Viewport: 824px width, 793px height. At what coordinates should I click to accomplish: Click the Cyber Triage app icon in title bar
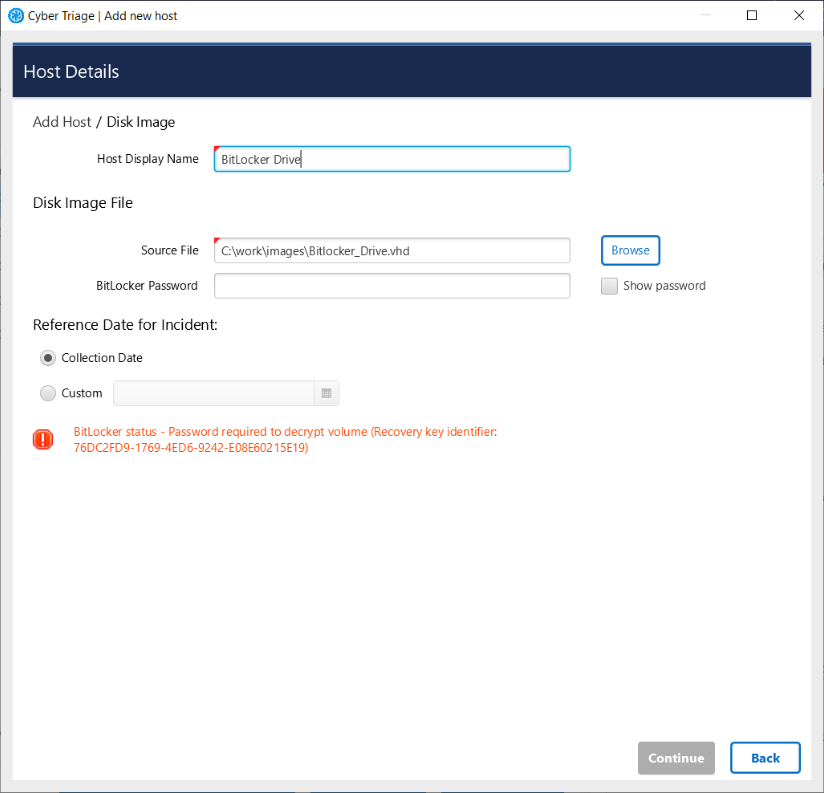(15, 16)
